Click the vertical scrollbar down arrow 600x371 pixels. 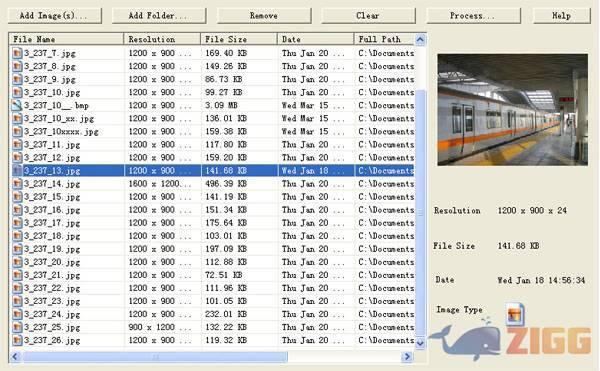420,342
